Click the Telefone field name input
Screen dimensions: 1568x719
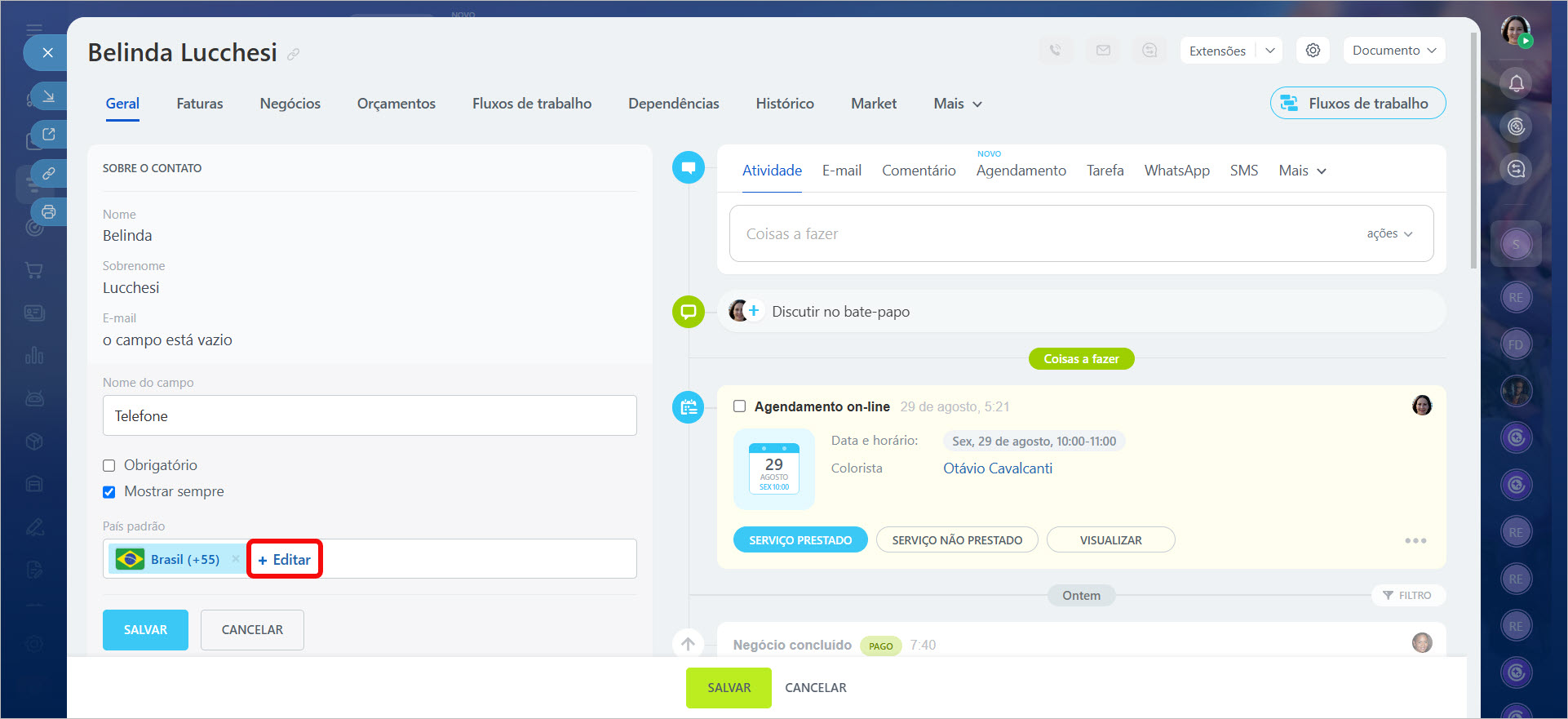click(370, 416)
